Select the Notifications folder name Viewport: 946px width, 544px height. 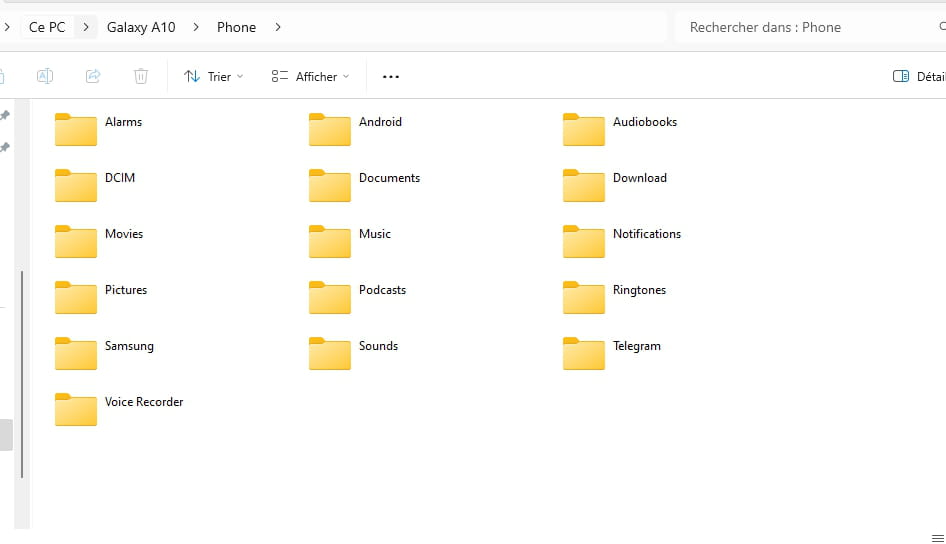(x=647, y=234)
